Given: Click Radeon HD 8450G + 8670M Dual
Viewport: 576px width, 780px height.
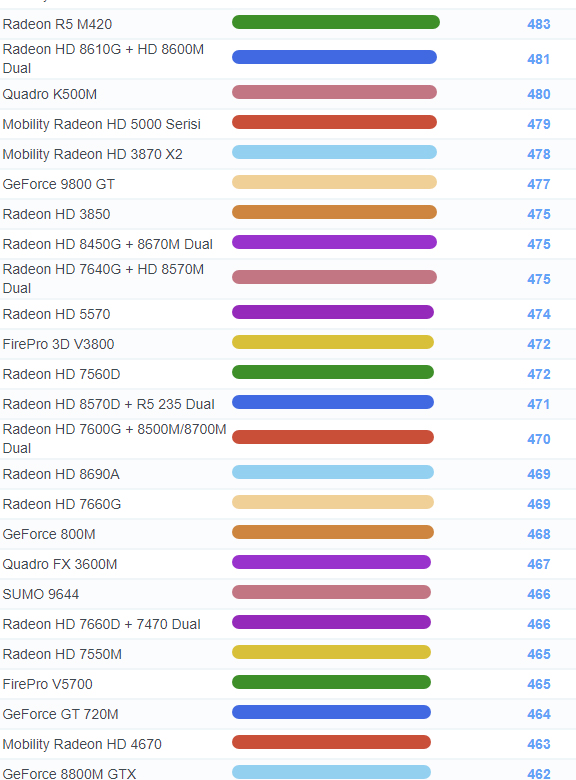Looking at the screenshot, I should point(107,244).
